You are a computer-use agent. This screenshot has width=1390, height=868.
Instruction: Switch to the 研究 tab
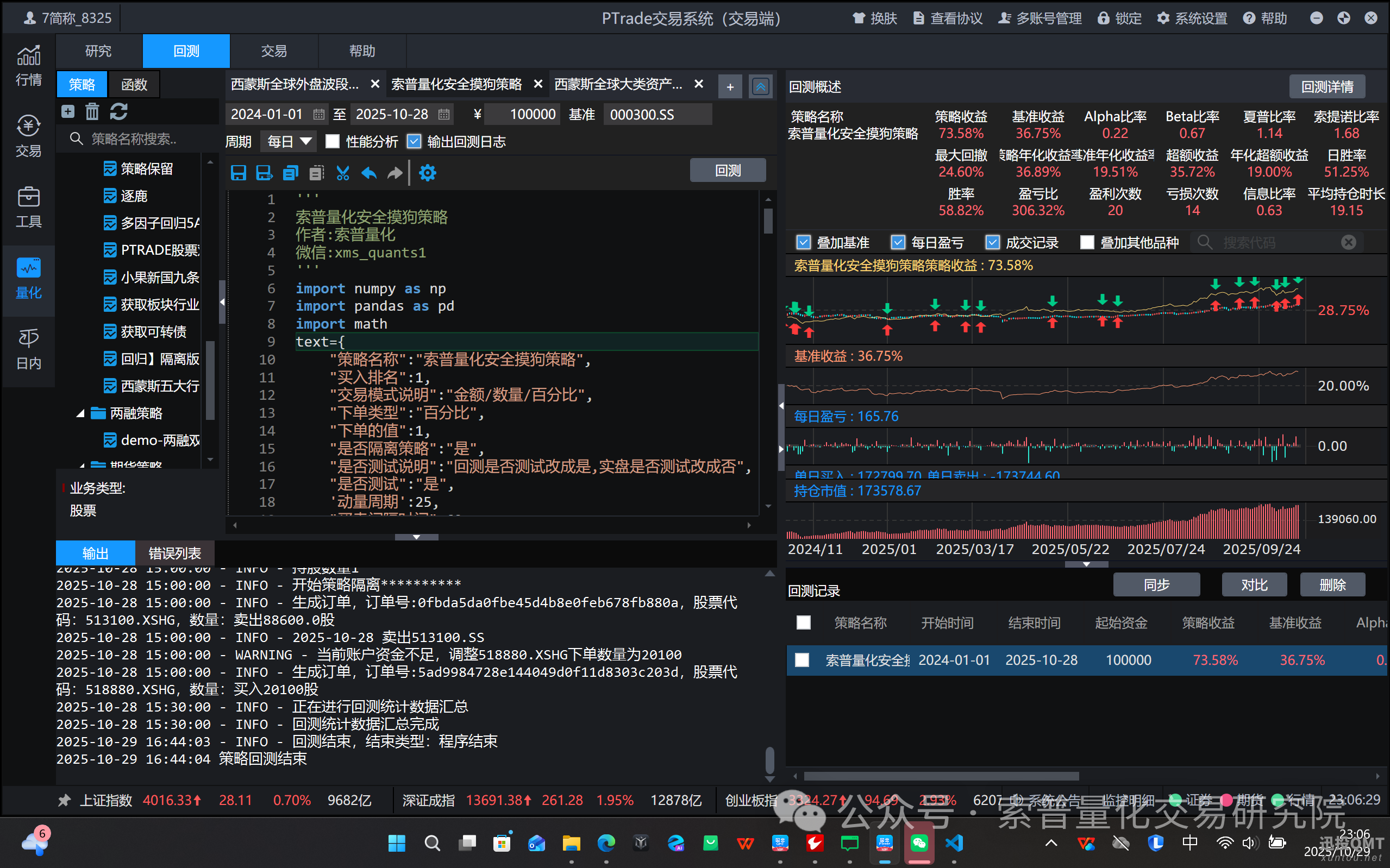(98, 51)
